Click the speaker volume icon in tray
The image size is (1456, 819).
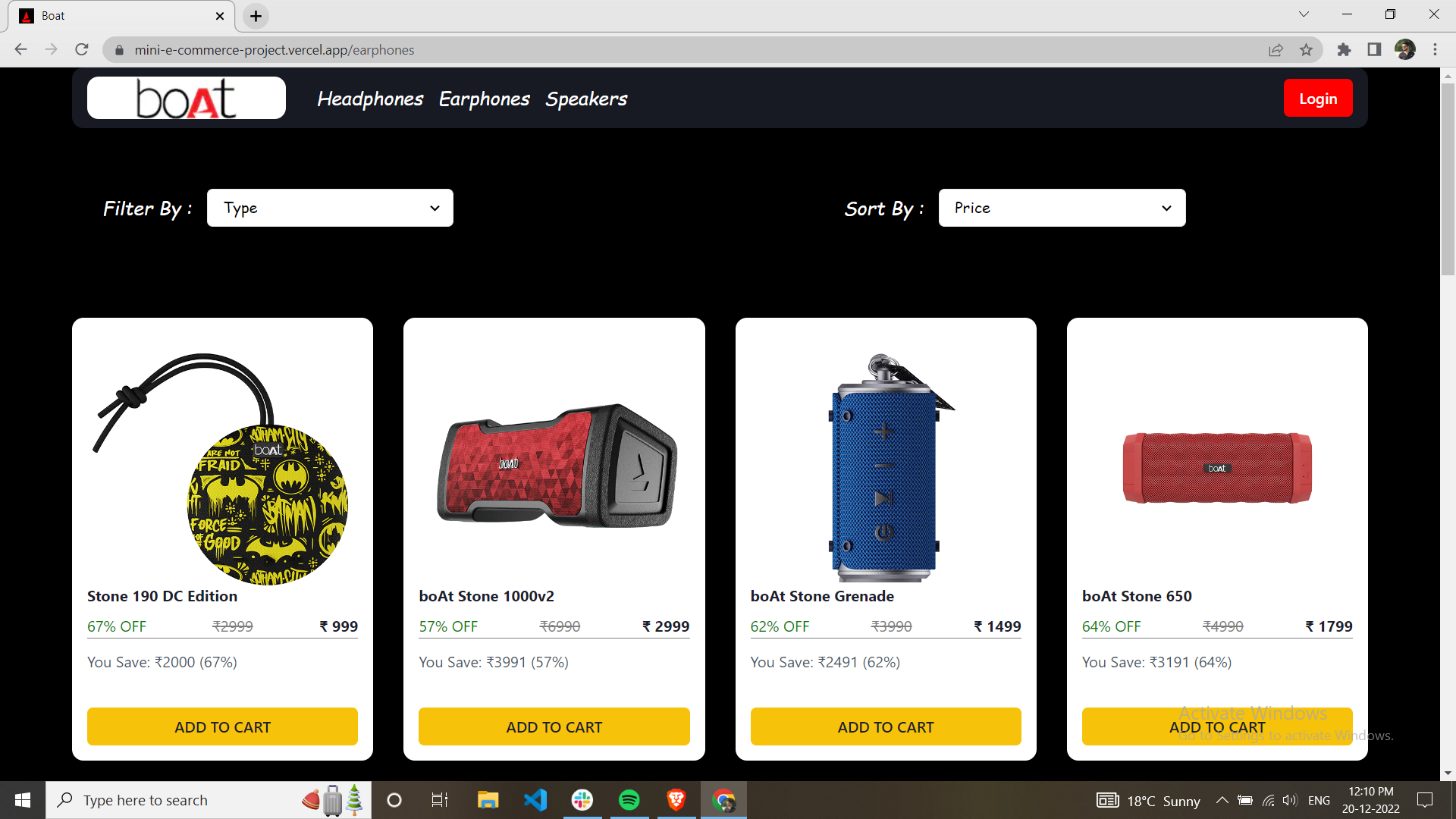click(1291, 800)
